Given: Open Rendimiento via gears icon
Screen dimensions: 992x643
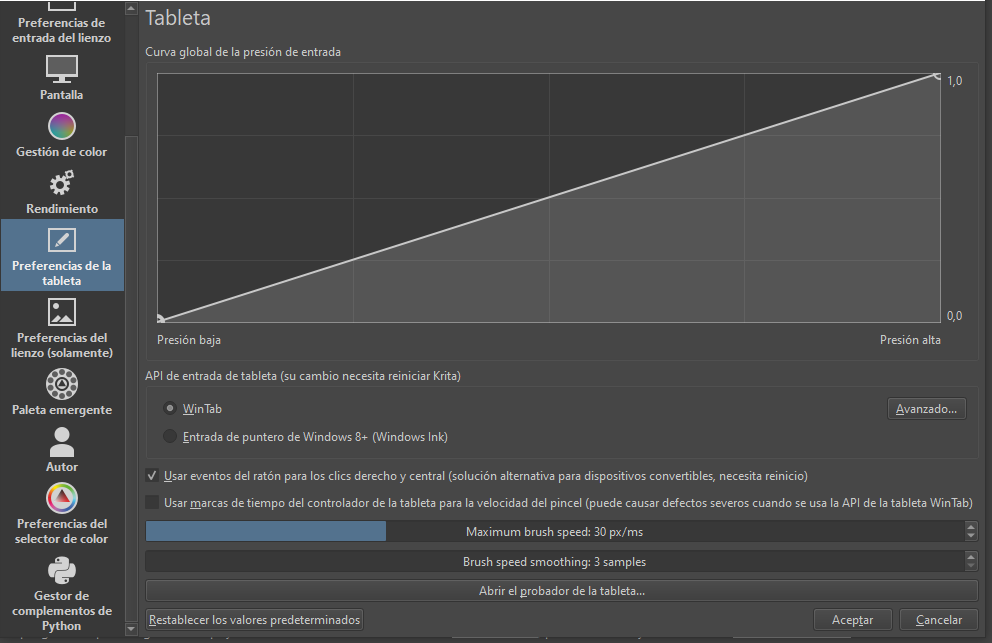Looking at the screenshot, I should [x=61, y=183].
